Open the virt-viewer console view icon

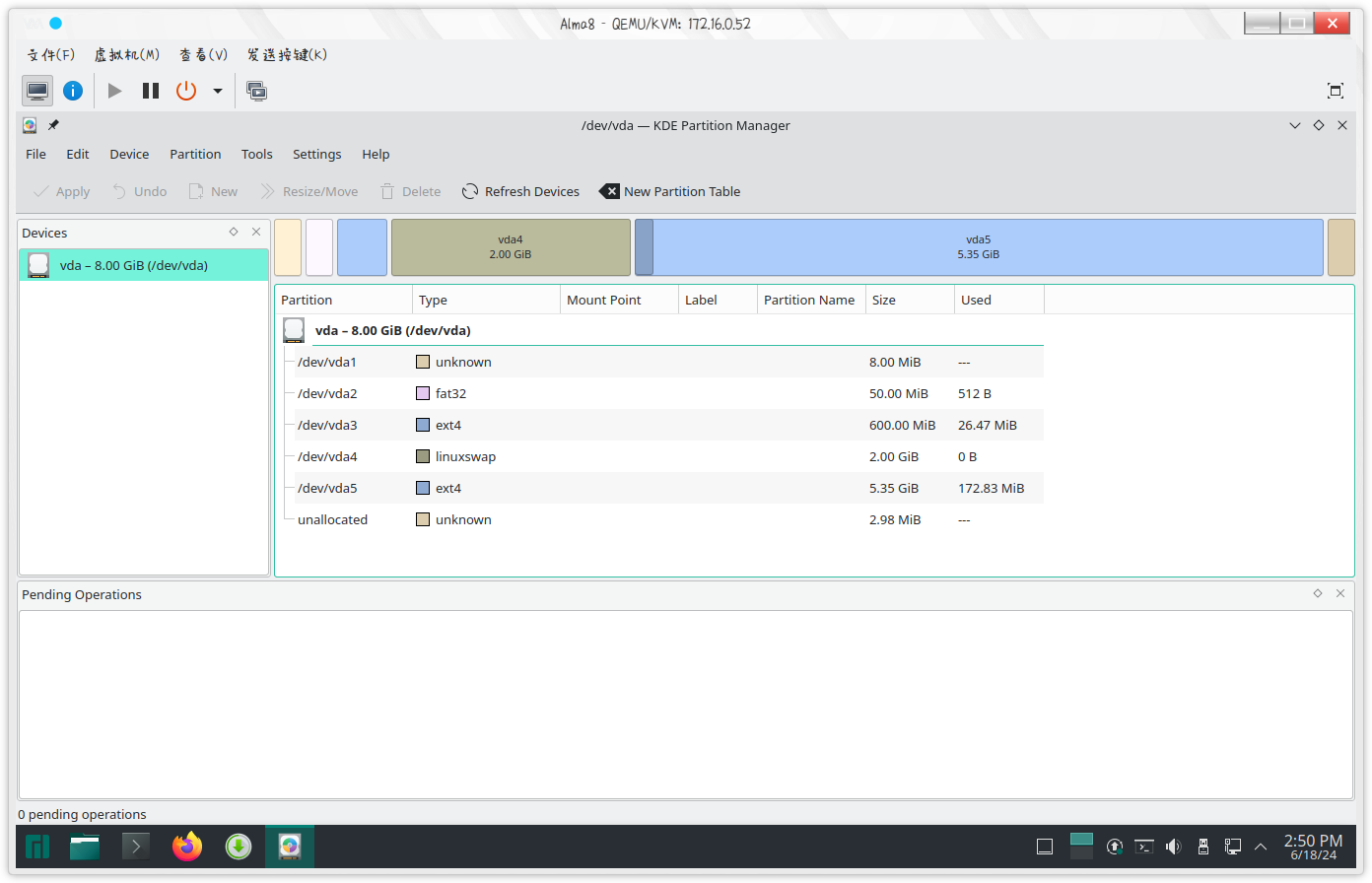37,91
